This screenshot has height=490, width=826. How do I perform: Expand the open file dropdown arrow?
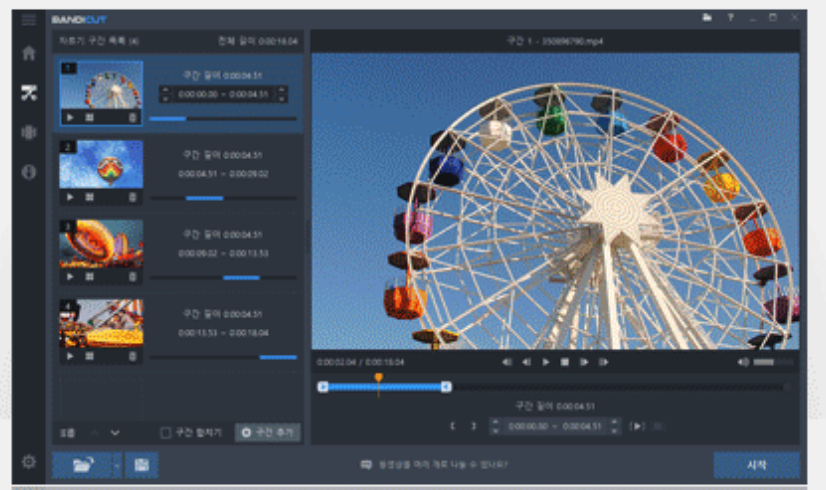(x=117, y=465)
